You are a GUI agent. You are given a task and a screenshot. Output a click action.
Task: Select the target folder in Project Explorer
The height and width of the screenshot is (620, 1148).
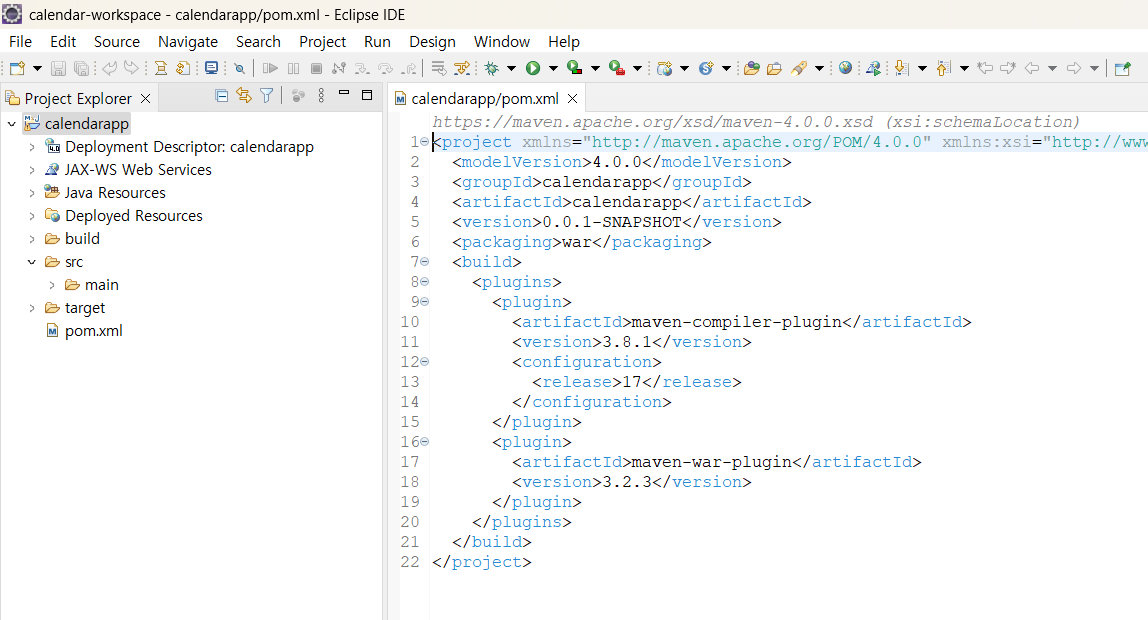85,307
